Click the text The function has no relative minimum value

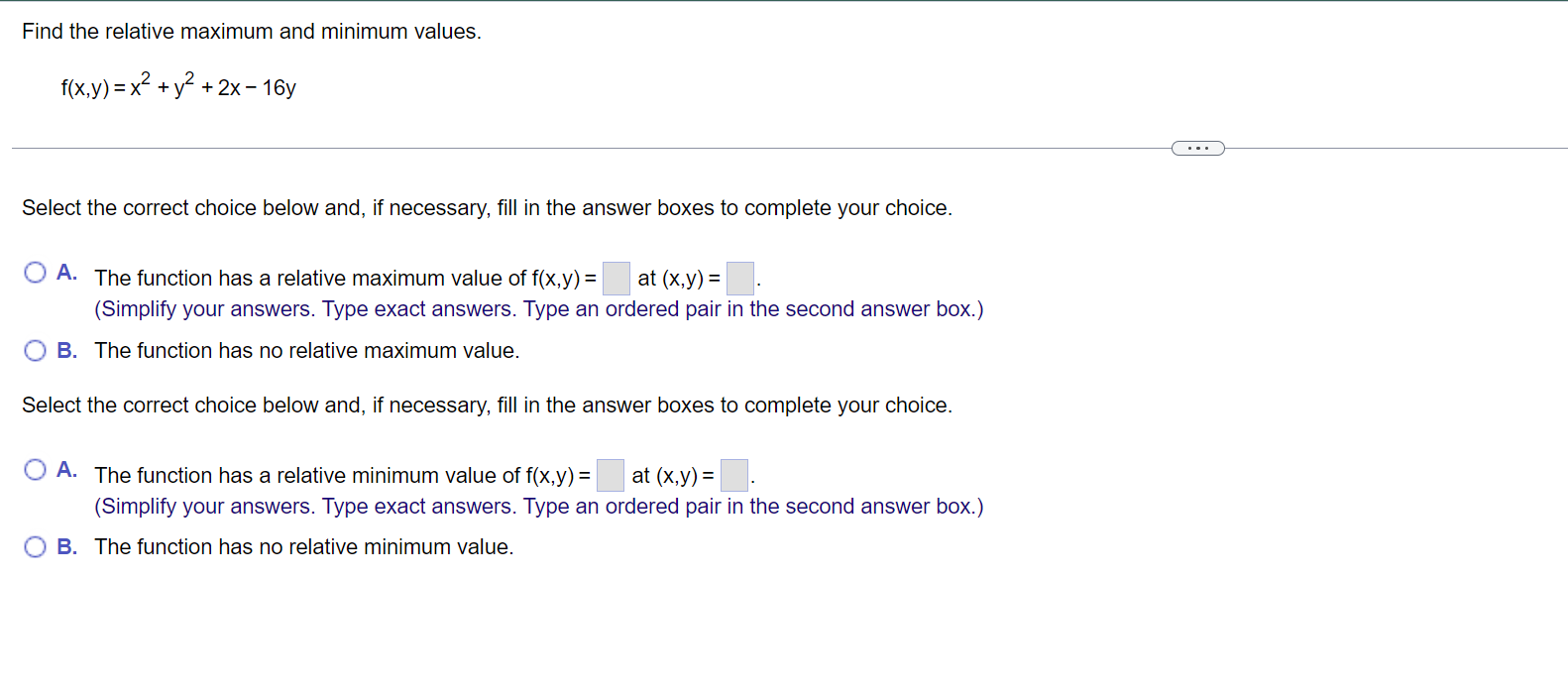click(x=304, y=546)
